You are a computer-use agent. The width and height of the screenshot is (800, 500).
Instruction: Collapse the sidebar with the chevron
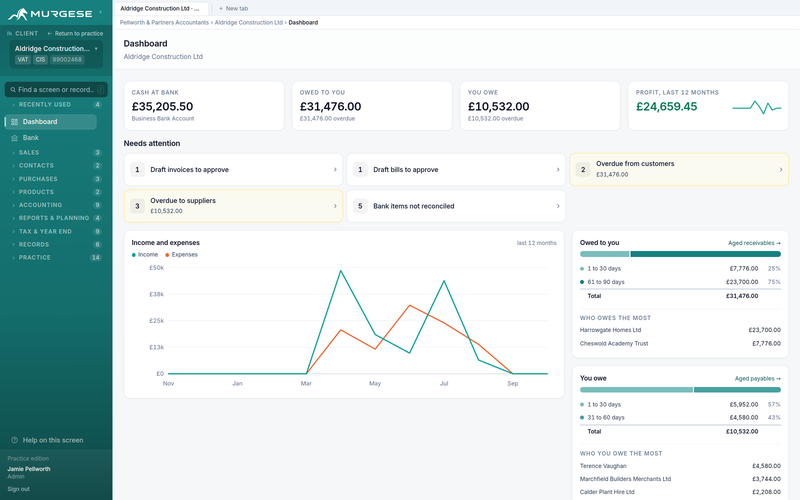(100, 12)
